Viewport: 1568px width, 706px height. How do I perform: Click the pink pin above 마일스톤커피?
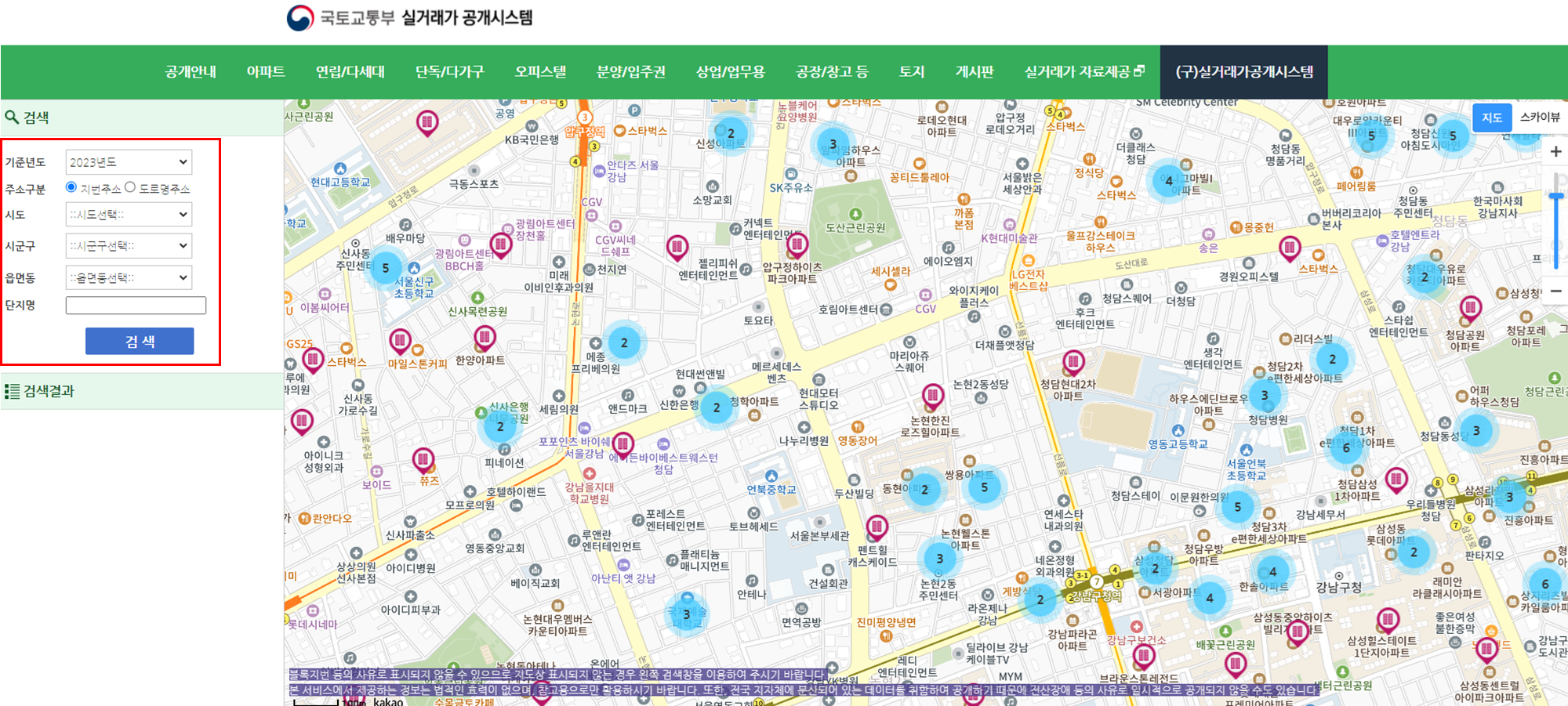400,341
